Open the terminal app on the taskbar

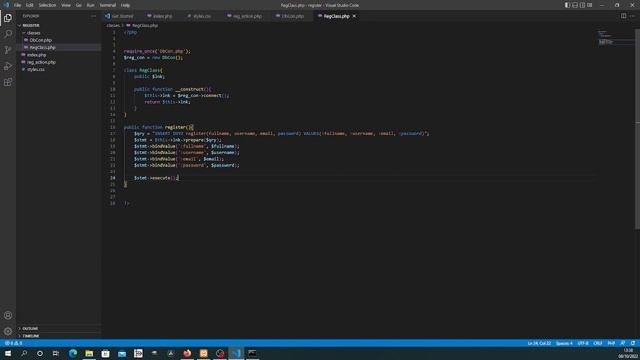coord(252,353)
